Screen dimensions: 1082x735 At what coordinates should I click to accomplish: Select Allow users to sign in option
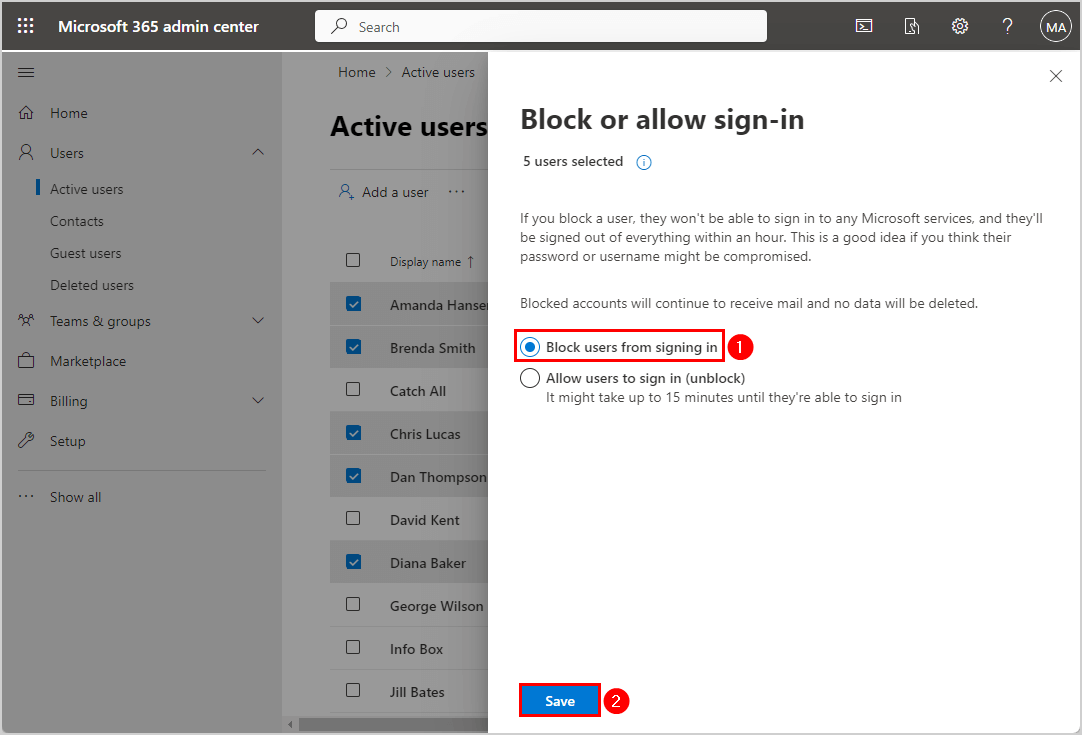530,379
